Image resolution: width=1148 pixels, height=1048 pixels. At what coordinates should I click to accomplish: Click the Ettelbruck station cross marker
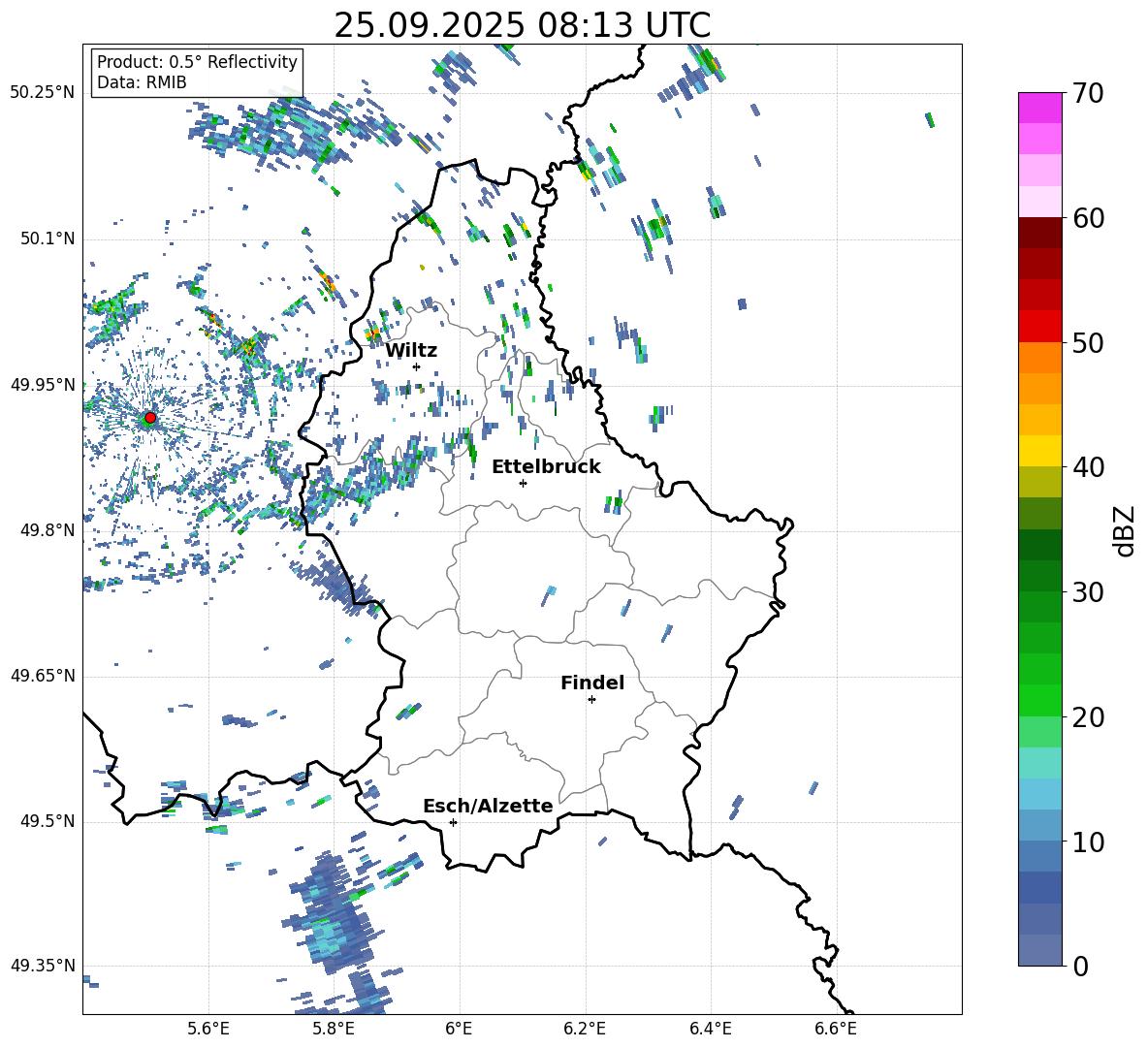pos(523,483)
